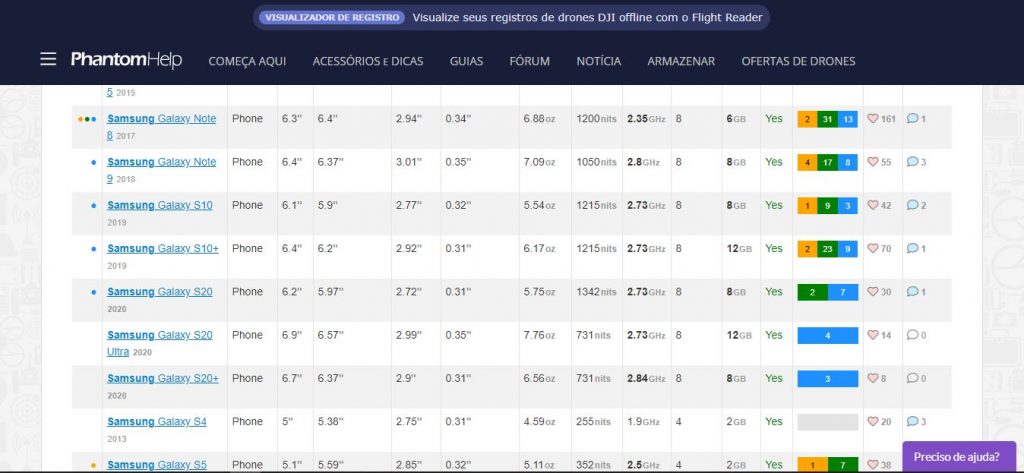Open OFERTAS DE DRONES menu item
The width and height of the screenshot is (1024, 473).
pyautogui.click(x=798, y=61)
